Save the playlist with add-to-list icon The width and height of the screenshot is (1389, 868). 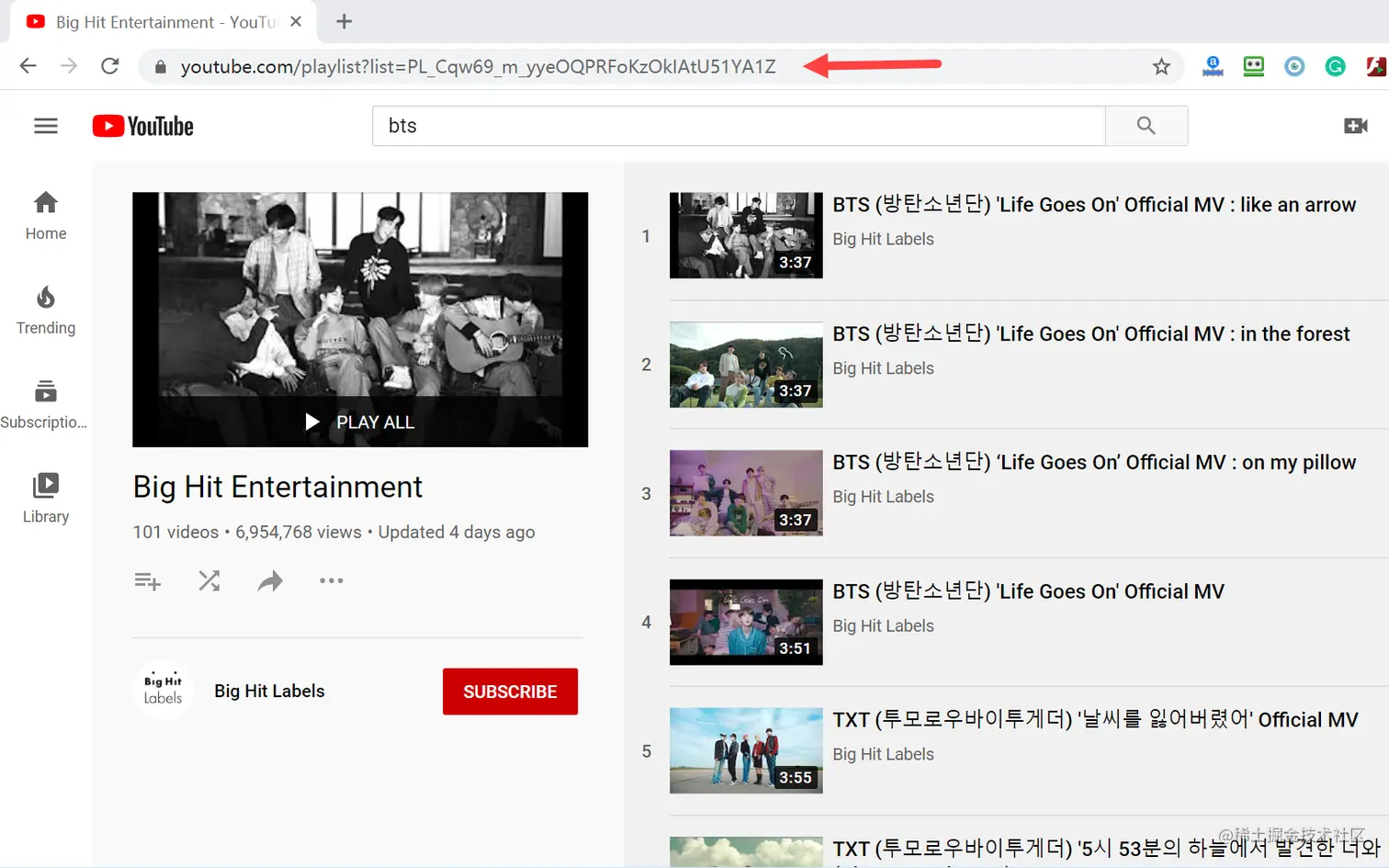[x=147, y=581]
